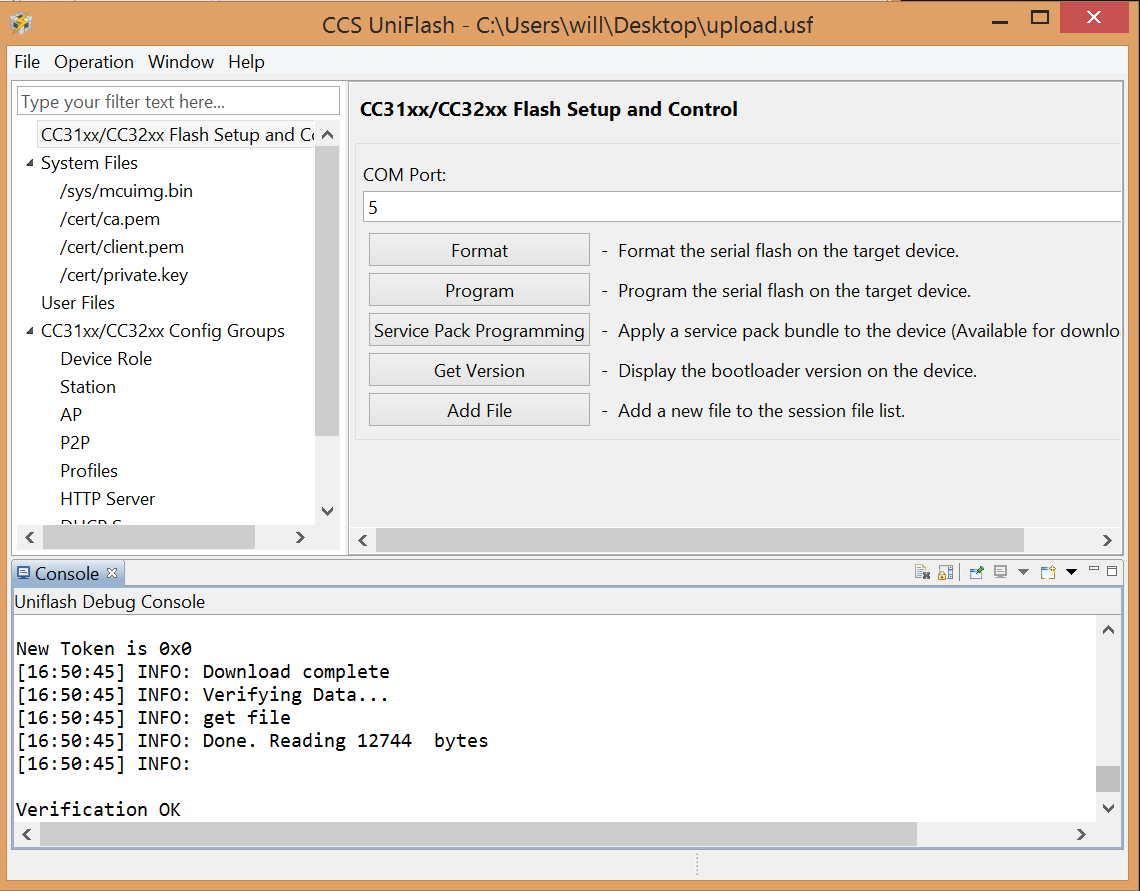Click the Display Selected Console monitor icon
1140x891 pixels.
(1000, 573)
